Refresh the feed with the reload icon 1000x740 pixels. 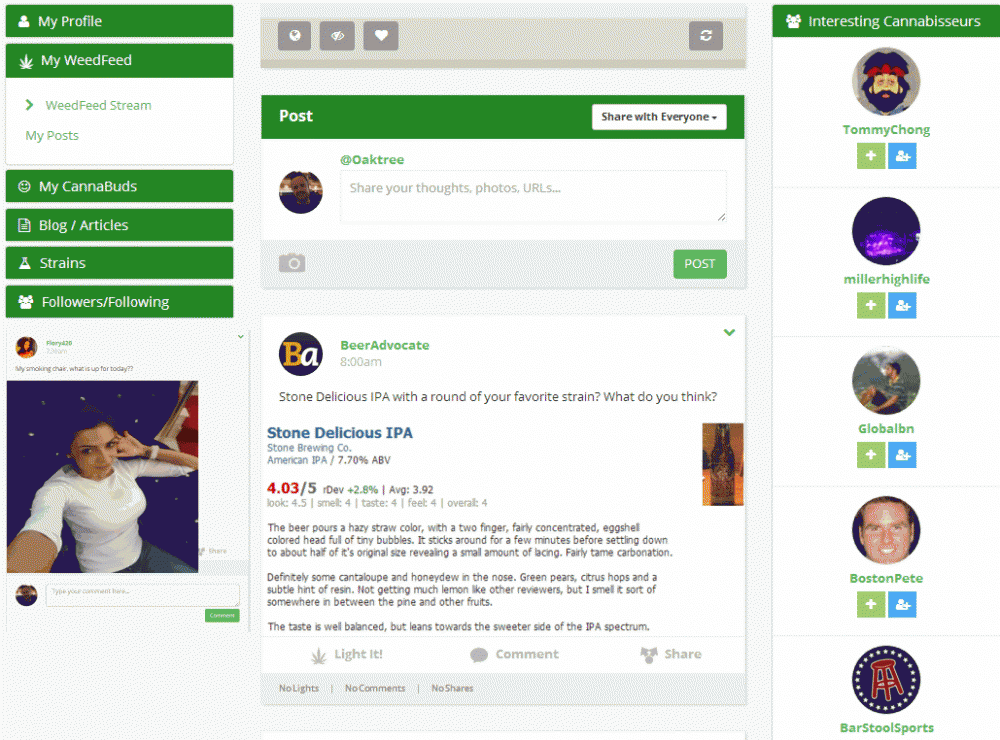point(706,36)
